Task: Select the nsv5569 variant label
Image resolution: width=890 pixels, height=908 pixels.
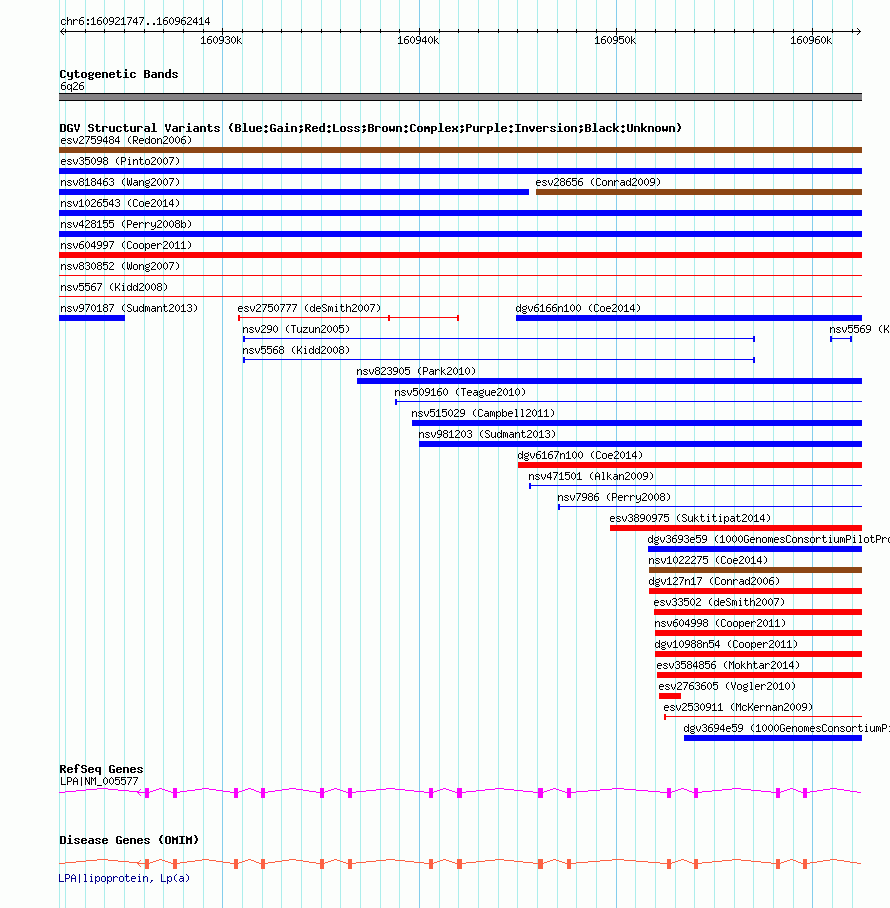Action: [x=859, y=329]
